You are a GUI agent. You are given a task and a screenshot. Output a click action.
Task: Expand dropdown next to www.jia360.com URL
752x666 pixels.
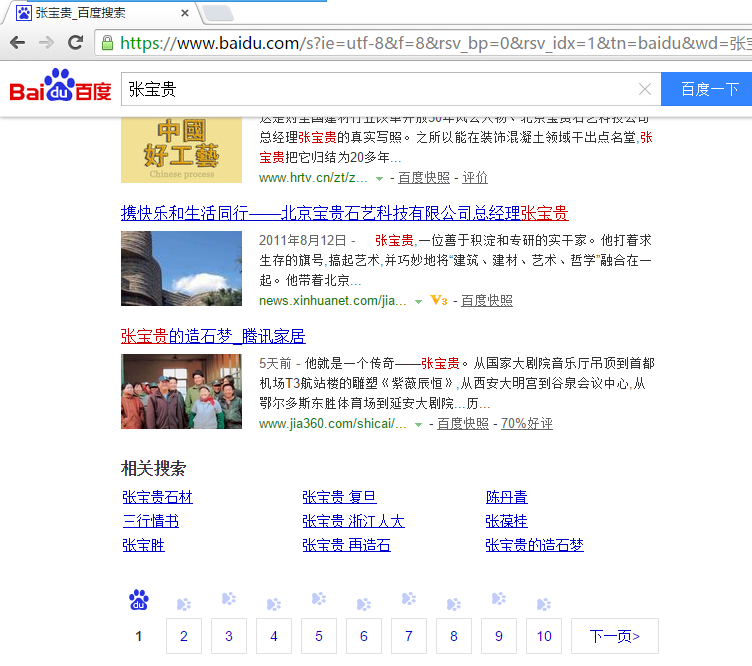tap(418, 424)
